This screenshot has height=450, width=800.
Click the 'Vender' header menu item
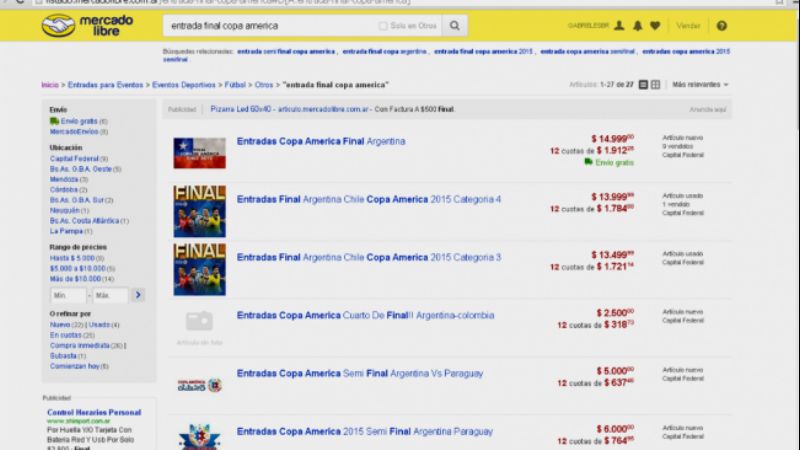[x=688, y=26]
